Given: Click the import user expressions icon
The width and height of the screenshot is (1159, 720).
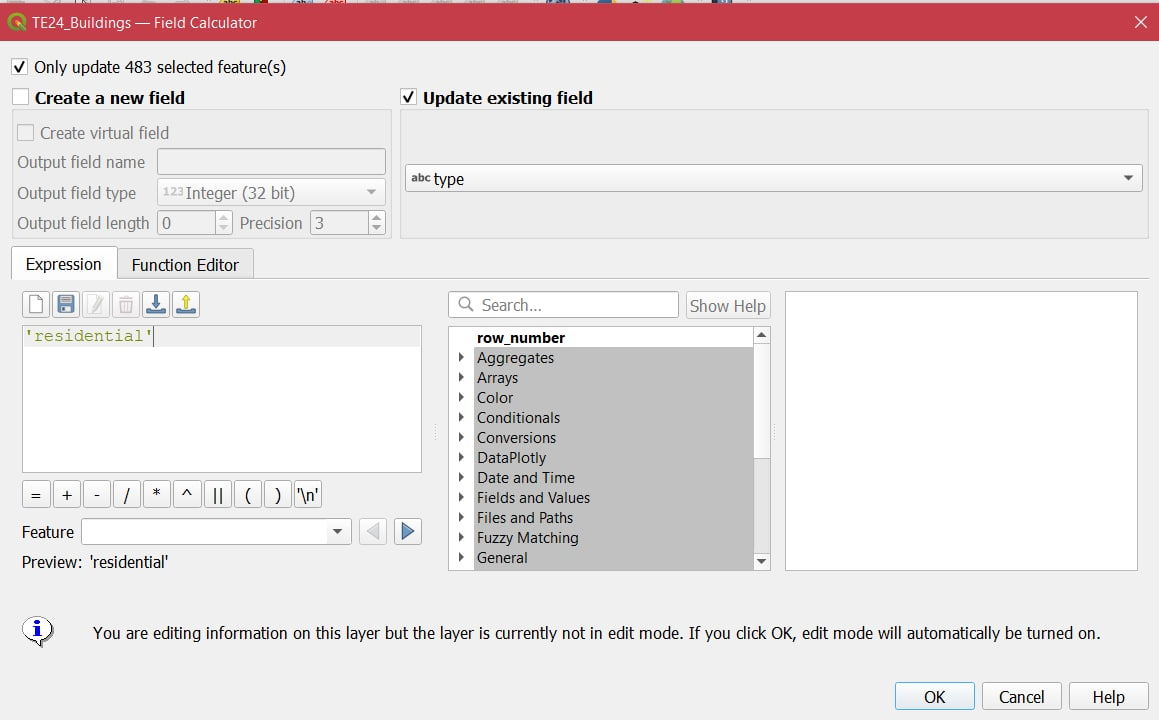Looking at the screenshot, I should 156,305.
